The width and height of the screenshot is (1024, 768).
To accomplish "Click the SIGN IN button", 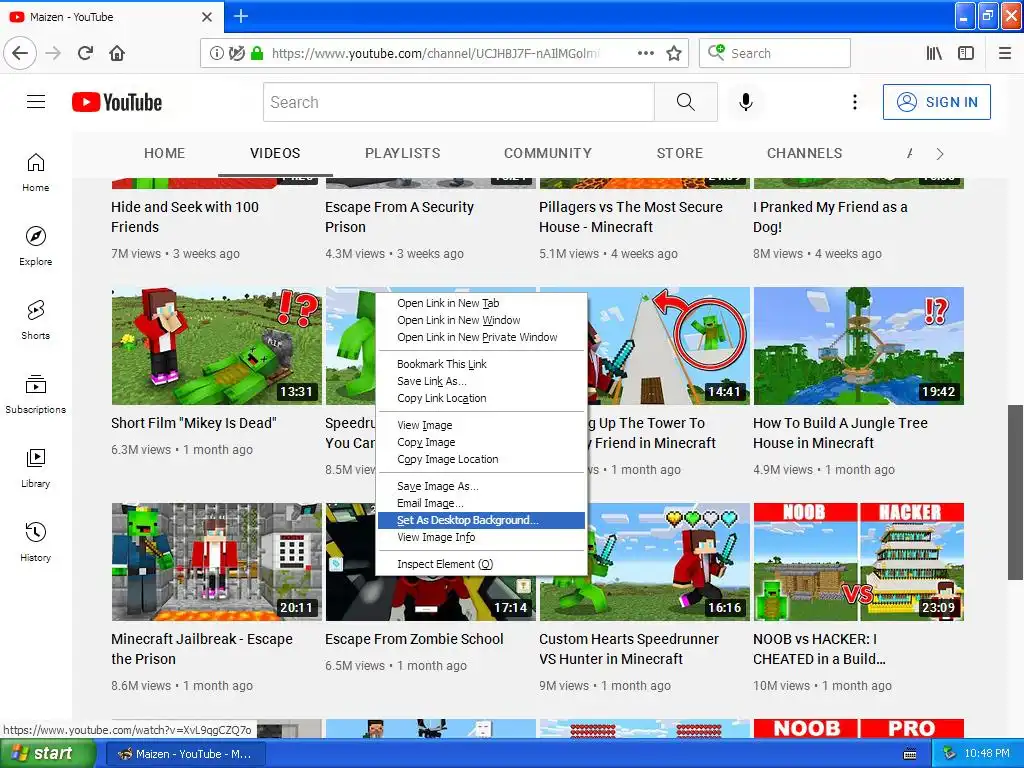I will coord(936,102).
